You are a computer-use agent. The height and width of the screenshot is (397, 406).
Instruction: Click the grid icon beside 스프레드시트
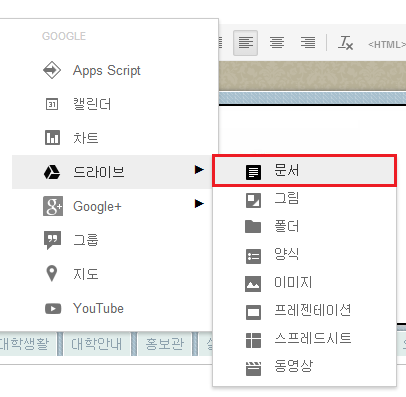point(253,340)
